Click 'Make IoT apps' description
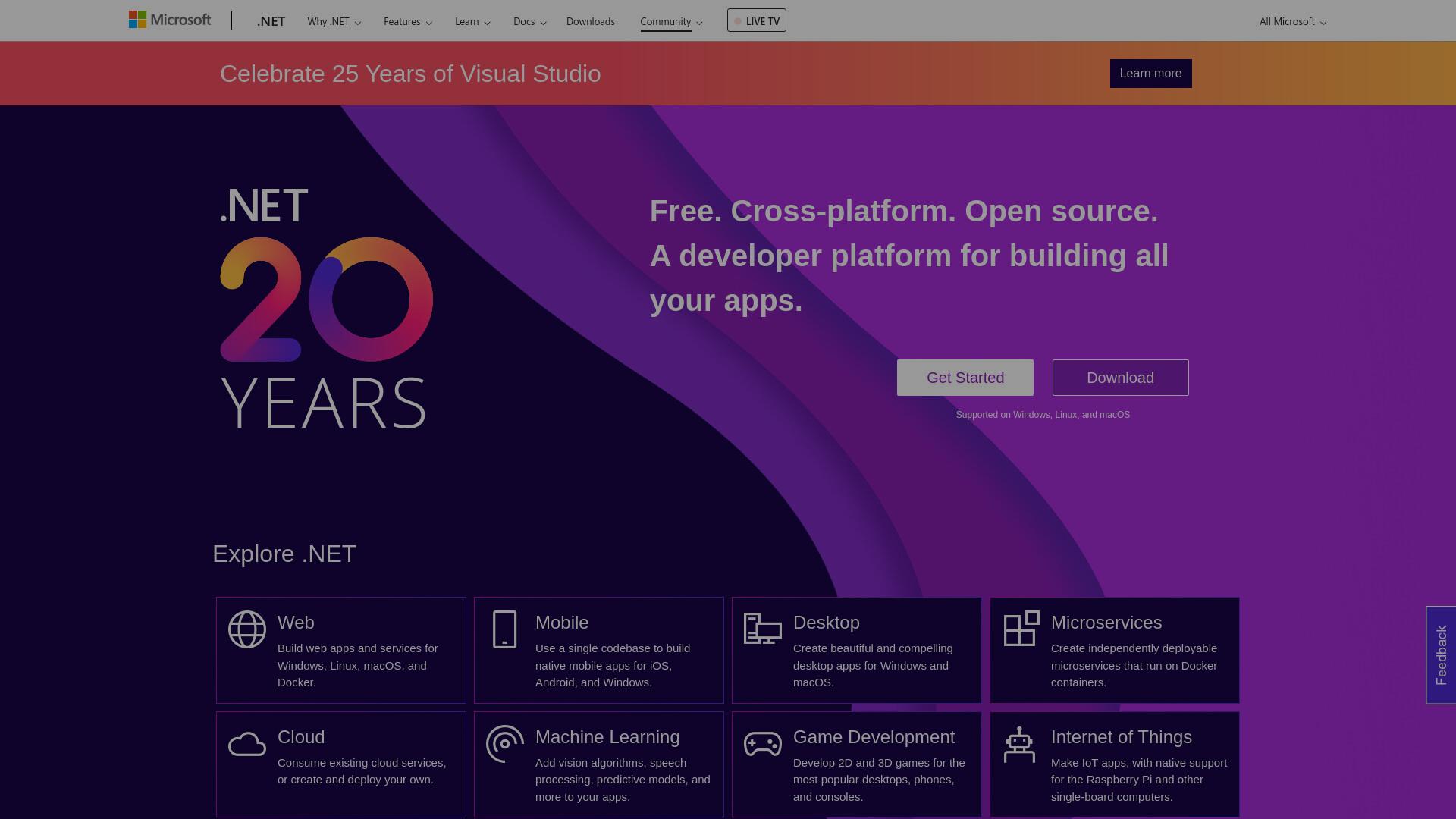The width and height of the screenshot is (1456, 819). 1139,780
